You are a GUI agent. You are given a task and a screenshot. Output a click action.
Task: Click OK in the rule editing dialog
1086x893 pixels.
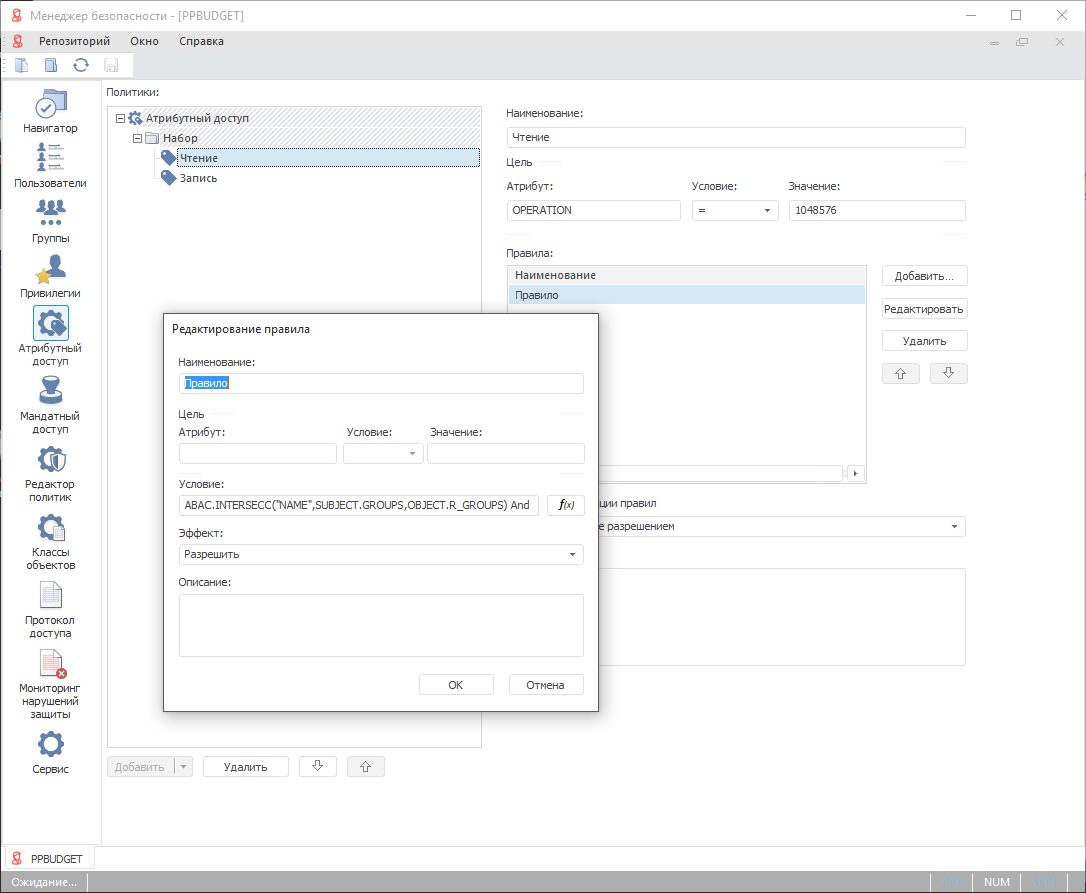[x=456, y=685]
